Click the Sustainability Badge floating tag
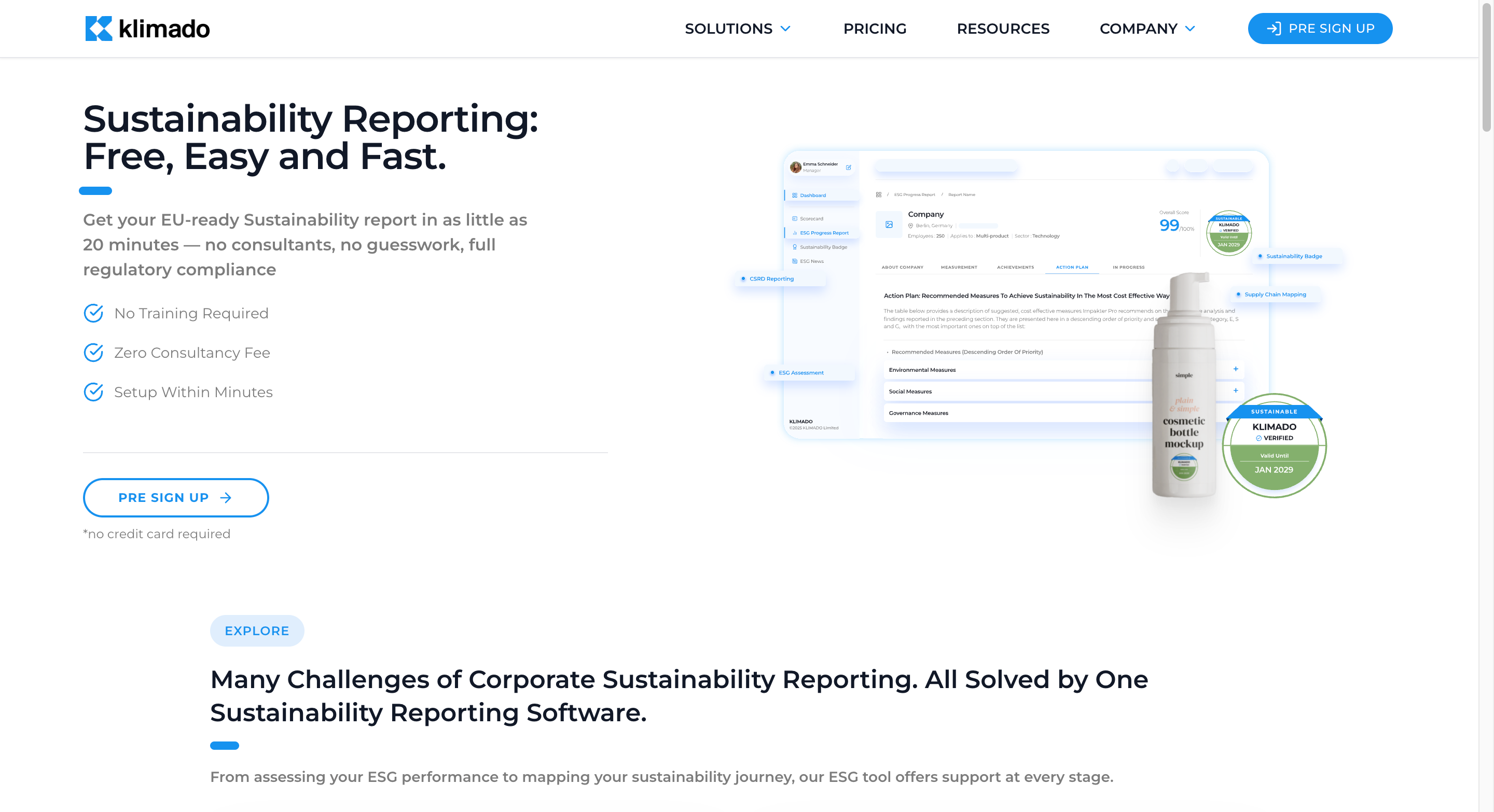 pyautogui.click(x=1297, y=256)
